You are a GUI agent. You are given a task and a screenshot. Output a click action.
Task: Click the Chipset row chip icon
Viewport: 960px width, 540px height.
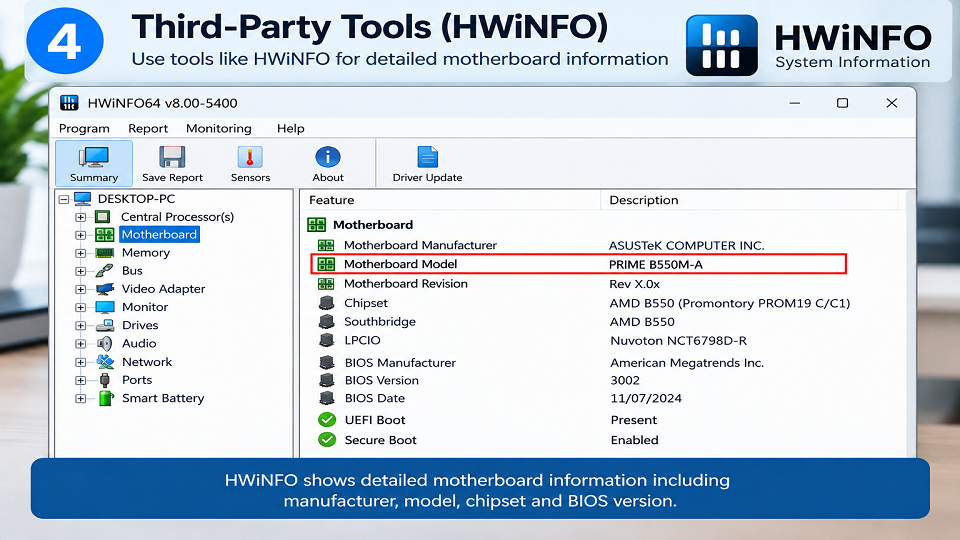[x=326, y=303]
